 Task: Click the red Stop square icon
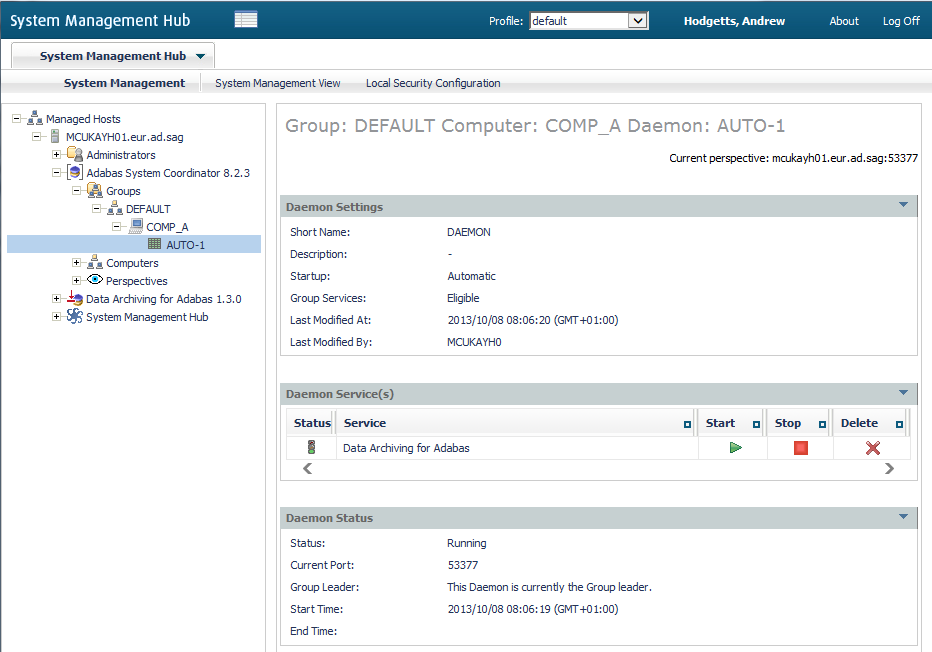[800, 448]
